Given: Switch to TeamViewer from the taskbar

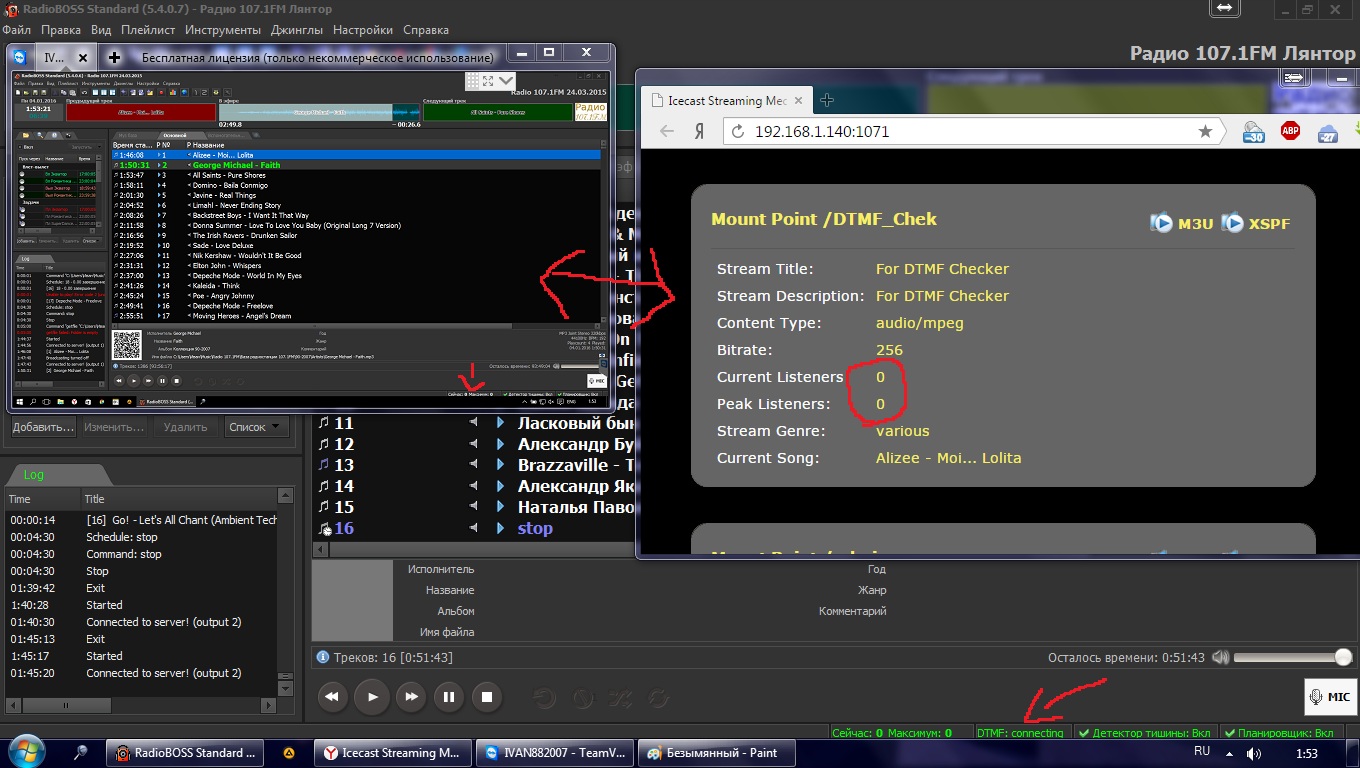Looking at the screenshot, I should tap(554, 753).
